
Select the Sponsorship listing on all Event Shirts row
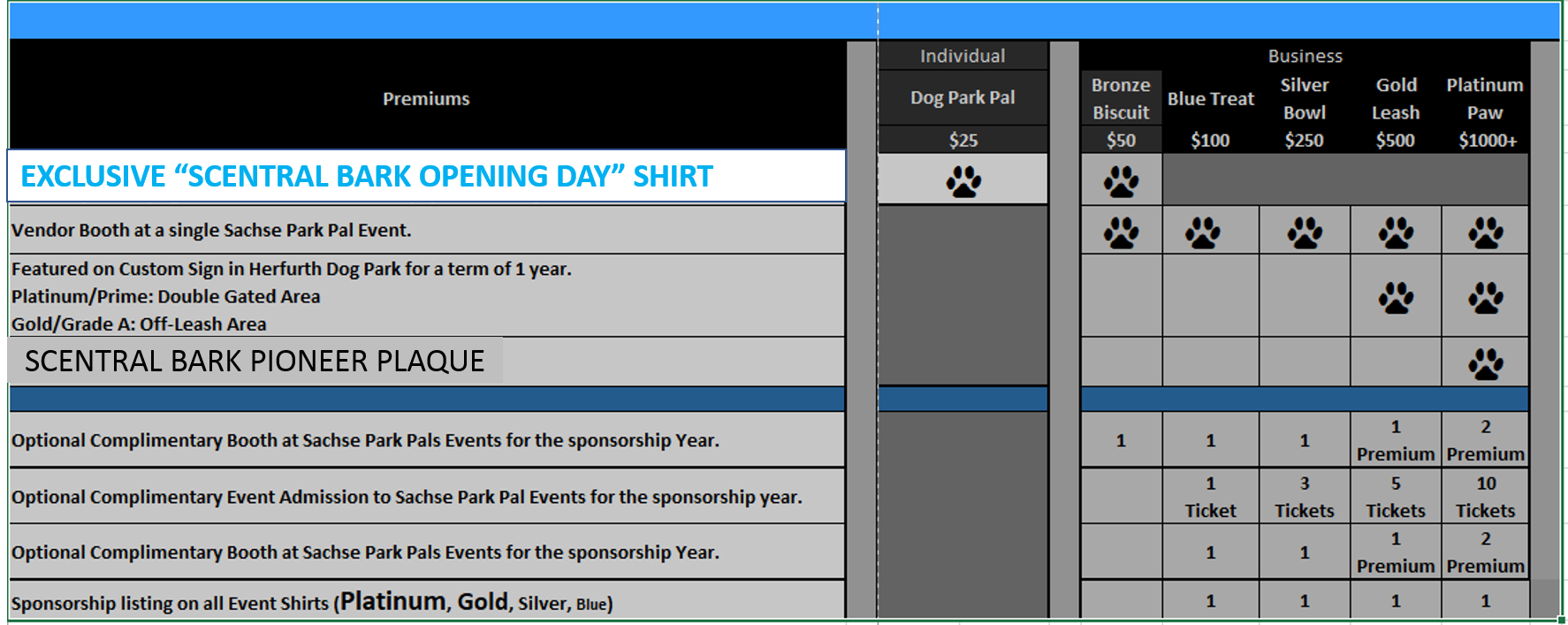point(427,600)
